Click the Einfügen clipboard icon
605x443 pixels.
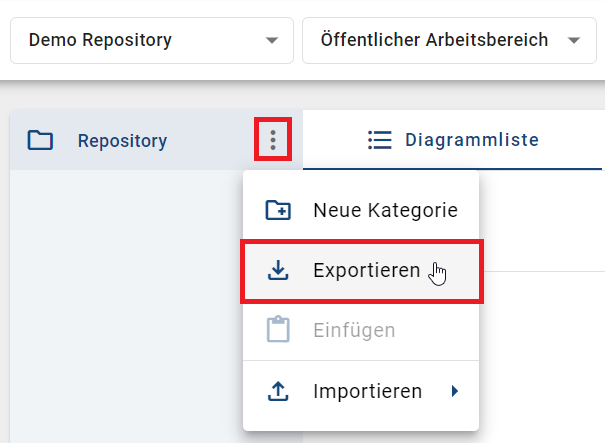[278, 330]
